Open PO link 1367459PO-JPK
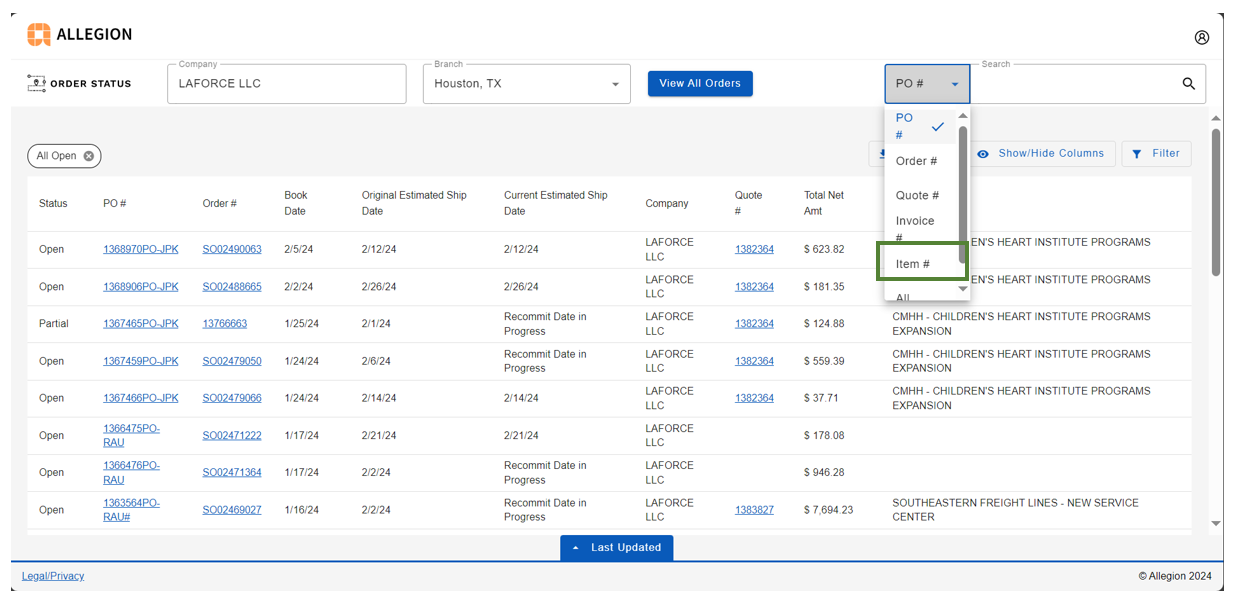The image size is (1235, 601). (x=141, y=361)
